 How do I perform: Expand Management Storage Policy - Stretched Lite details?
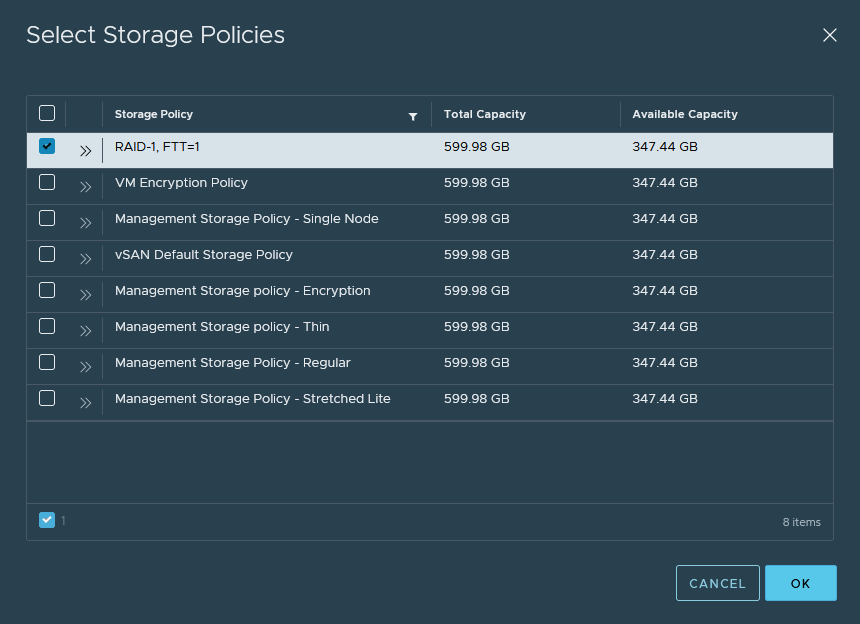[x=85, y=403]
